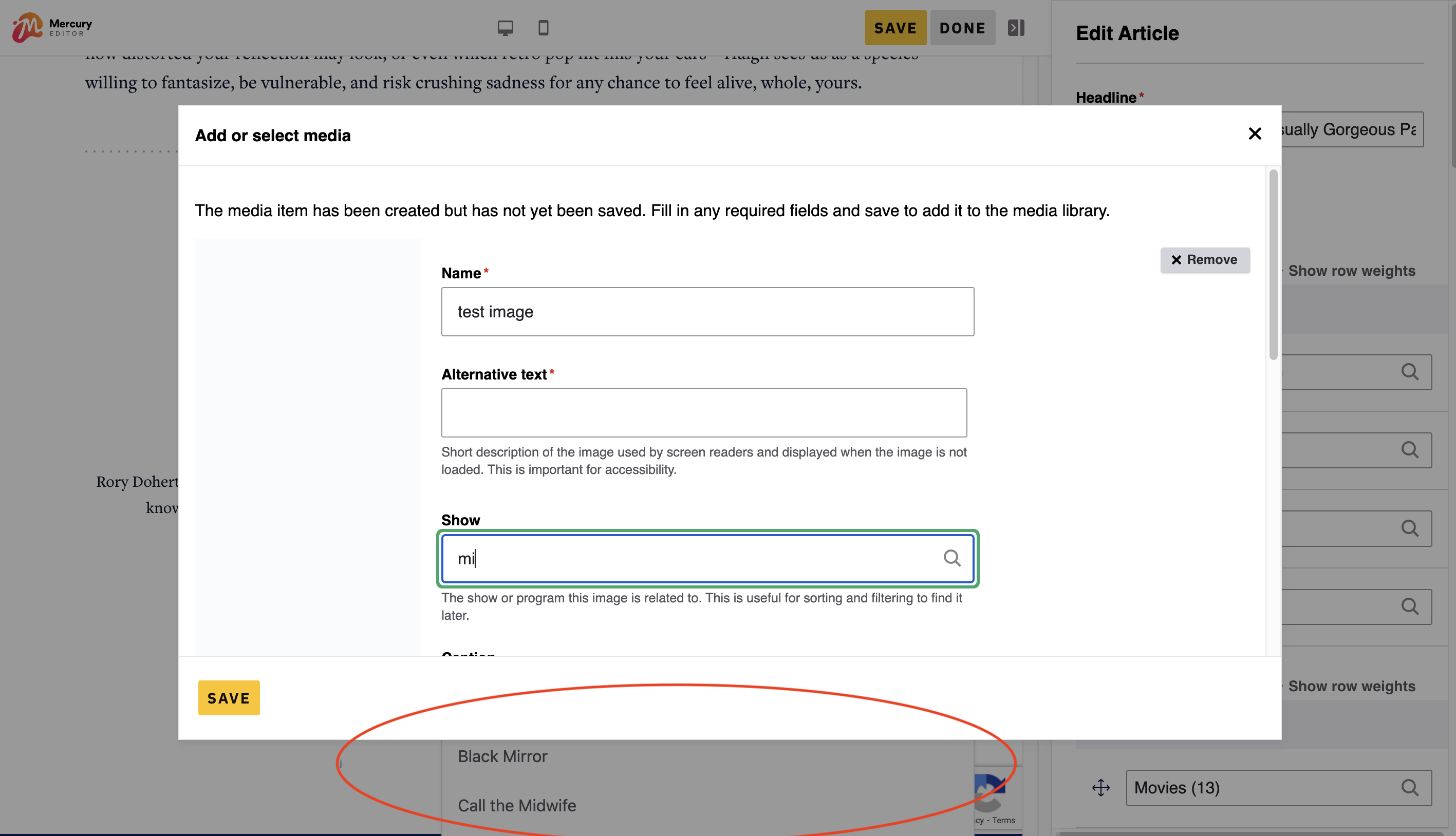Switch to desktop preview mode
Viewport: 1456px width, 836px height.
pyautogui.click(x=505, y=27)
